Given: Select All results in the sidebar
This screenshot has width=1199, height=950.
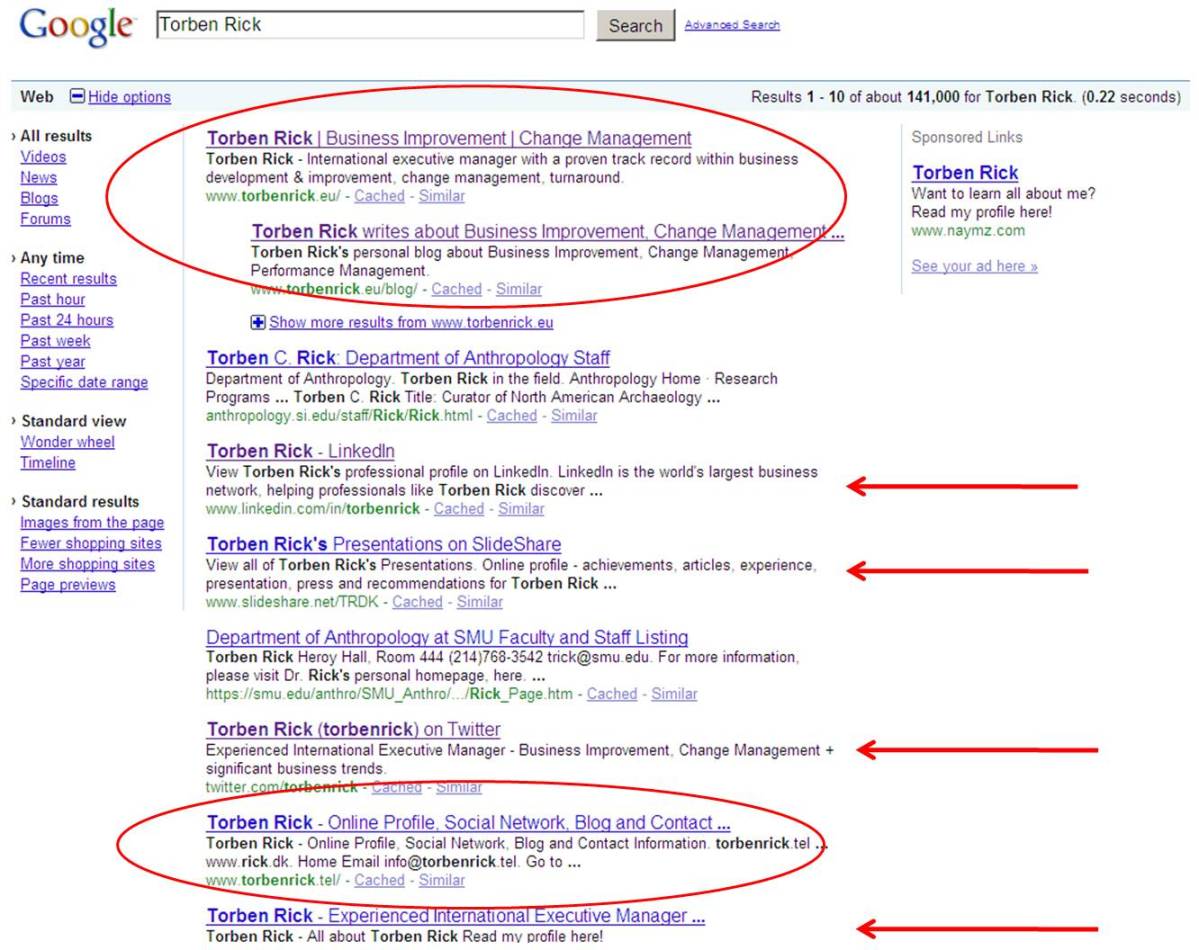Looking at the screenshot, I should click(x=56, y=136).
